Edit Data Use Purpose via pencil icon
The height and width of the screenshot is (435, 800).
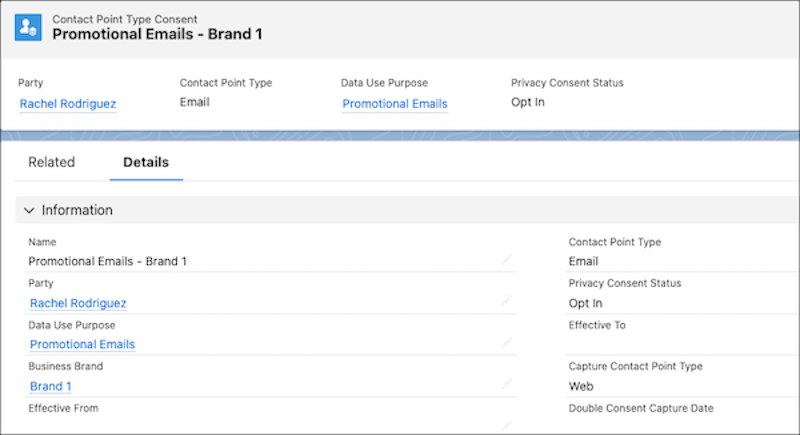point(507,342)
